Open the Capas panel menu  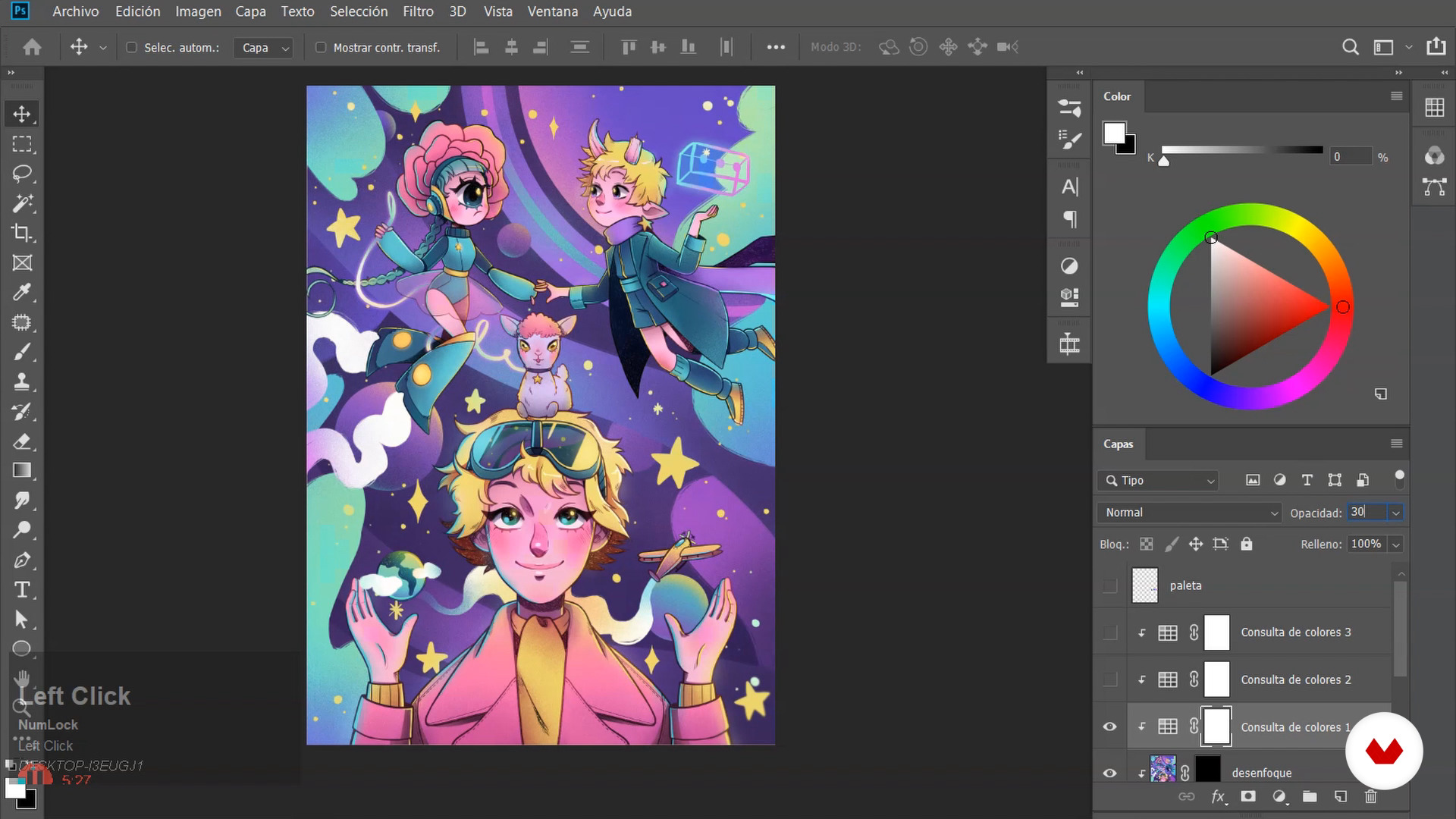tap(1396, 444)
